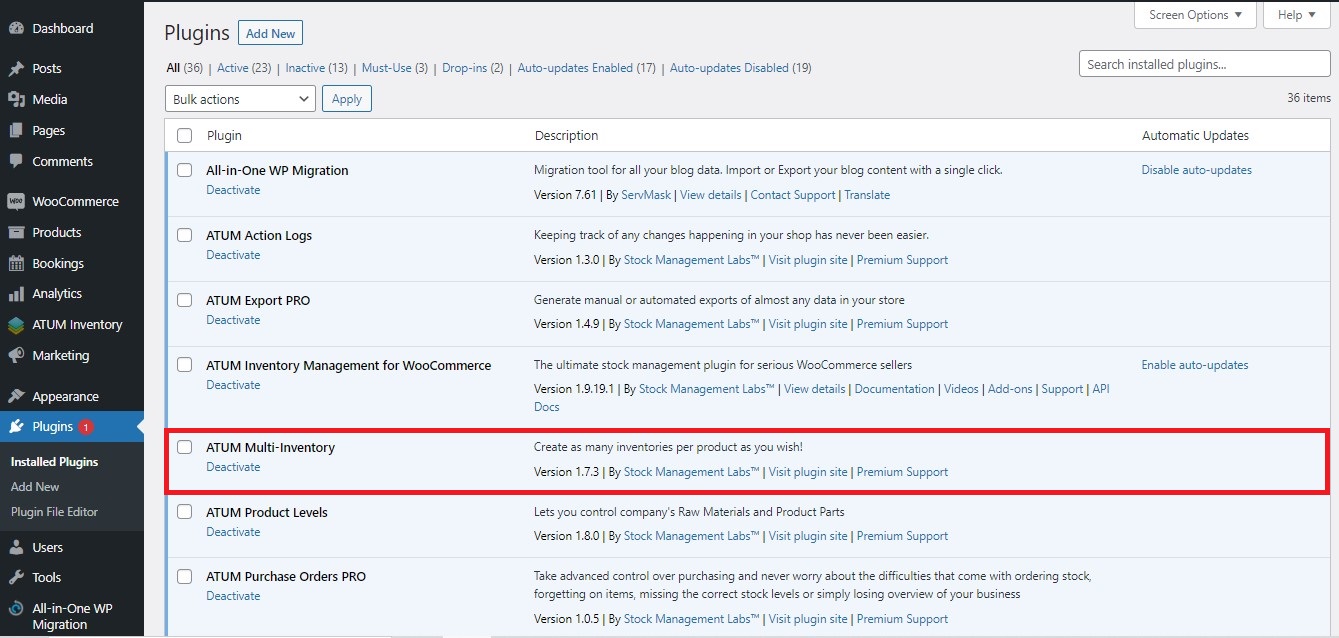
Task: Deactivate the ATUM Product Levels plugin
Action: (233, 532)
